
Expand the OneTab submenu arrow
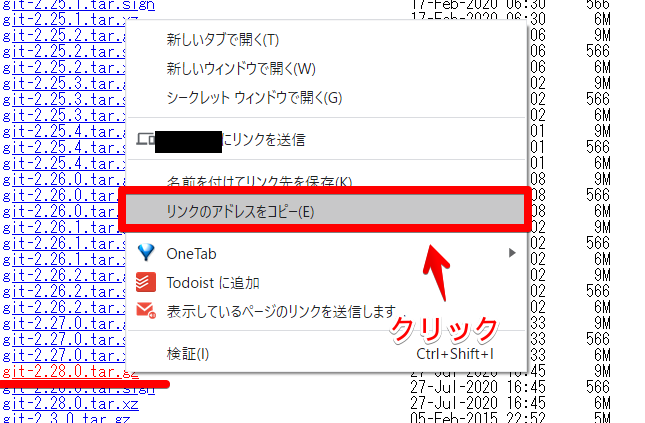(512, 253)
